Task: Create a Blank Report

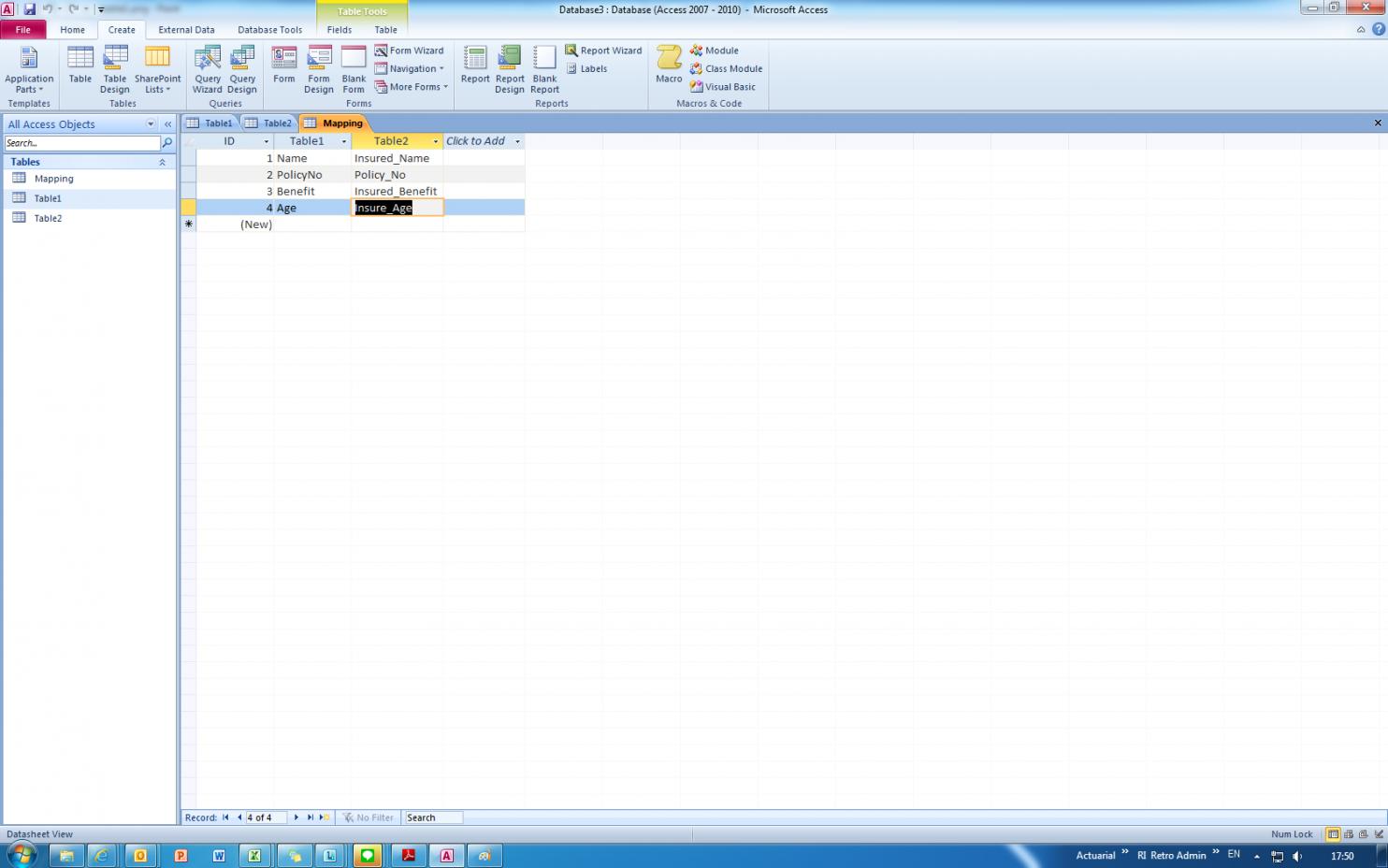Action: coord(544,69)
